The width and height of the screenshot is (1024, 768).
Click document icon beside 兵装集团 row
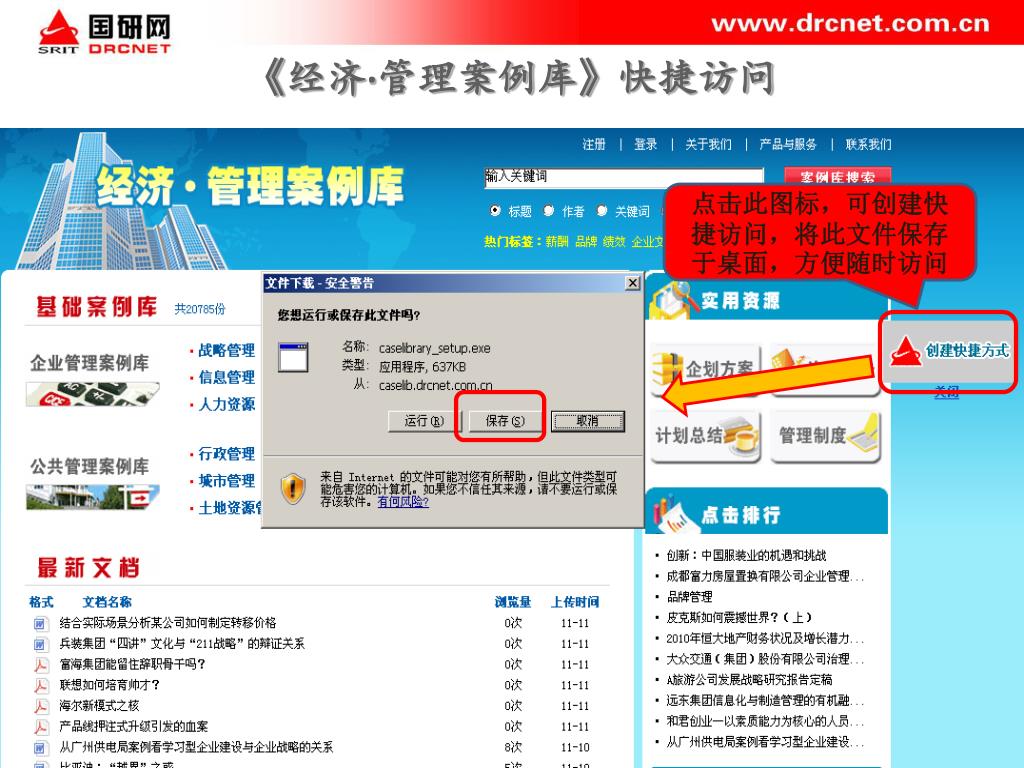pyautogui.click(x=40, y=645)
